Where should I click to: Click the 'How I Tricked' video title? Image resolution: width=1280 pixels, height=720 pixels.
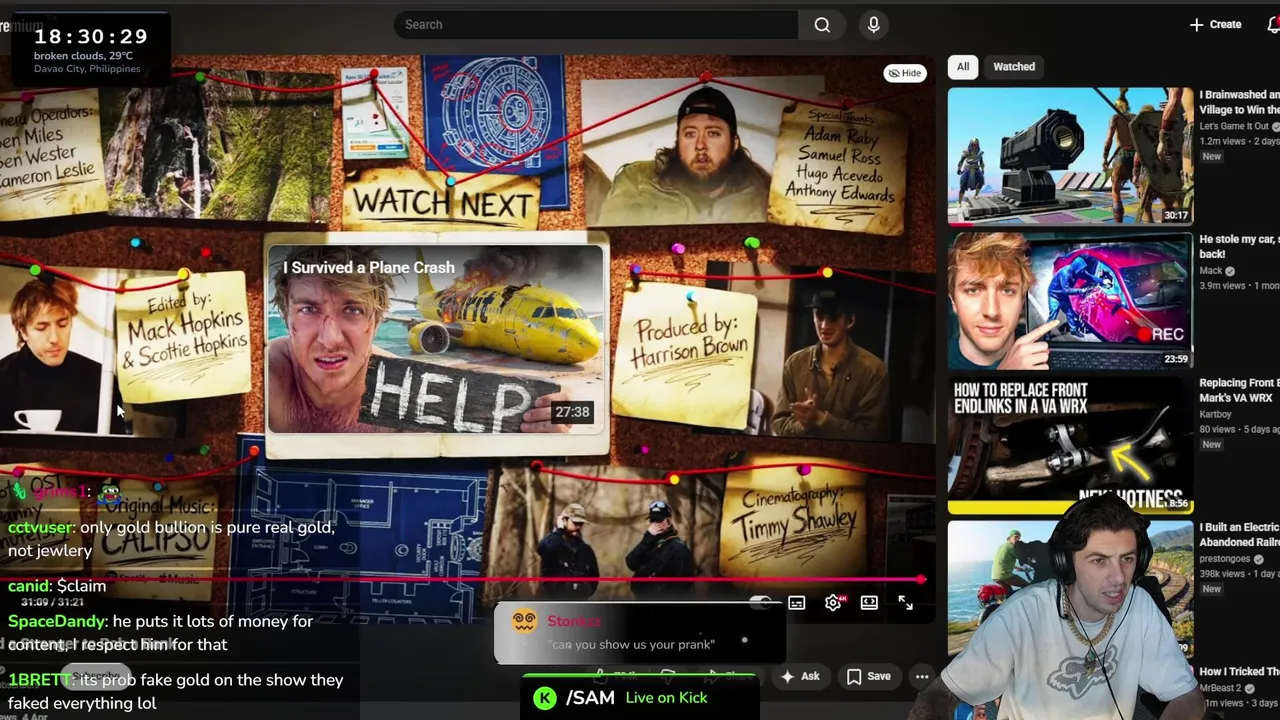[1239, 672]
